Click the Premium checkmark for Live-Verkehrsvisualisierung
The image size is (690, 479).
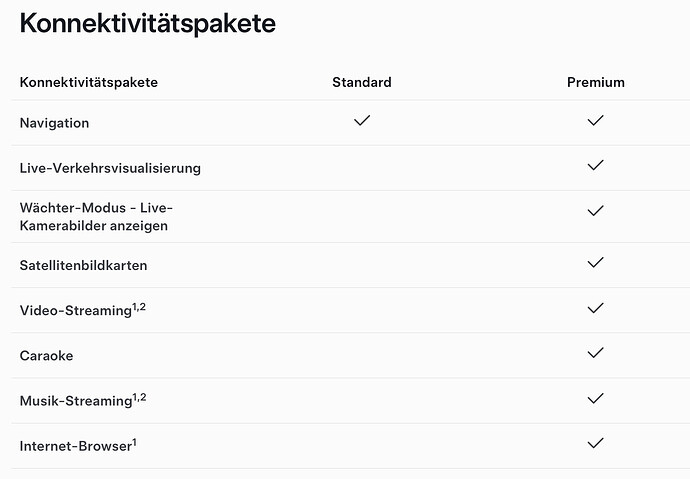(595, 165)
